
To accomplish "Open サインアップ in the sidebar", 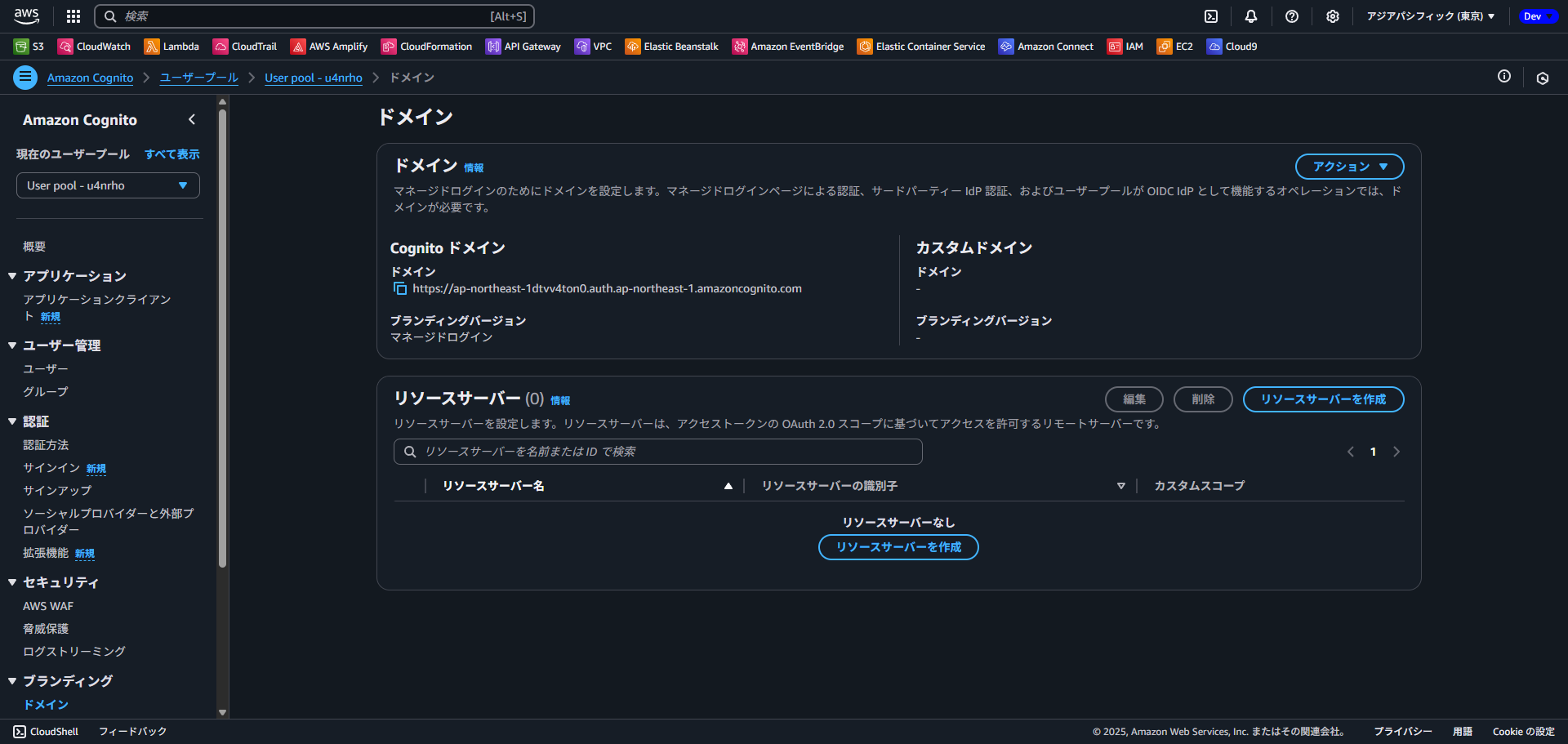I will pyautogui.click(x=57, y=491).
